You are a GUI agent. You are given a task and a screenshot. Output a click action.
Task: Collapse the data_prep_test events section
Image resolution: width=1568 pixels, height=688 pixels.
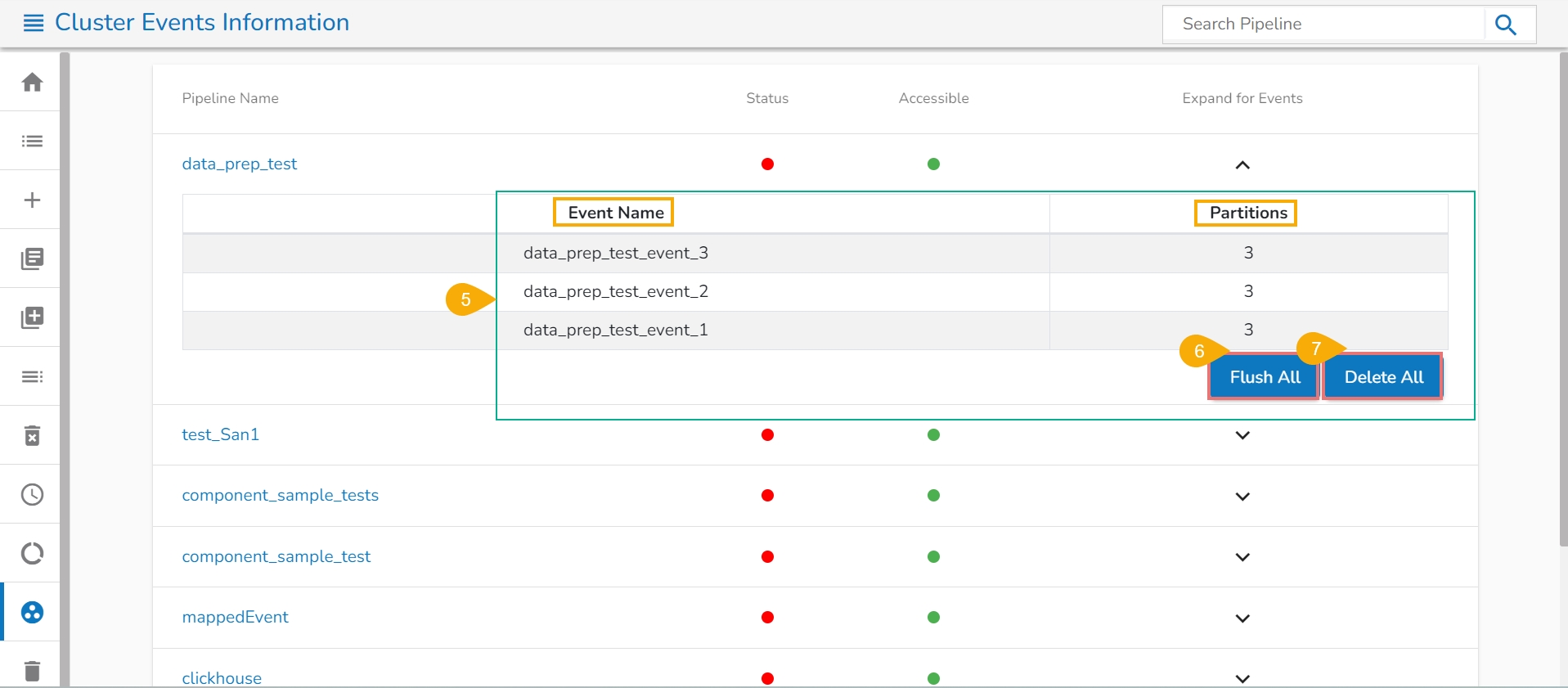(x=1242, y=165)
